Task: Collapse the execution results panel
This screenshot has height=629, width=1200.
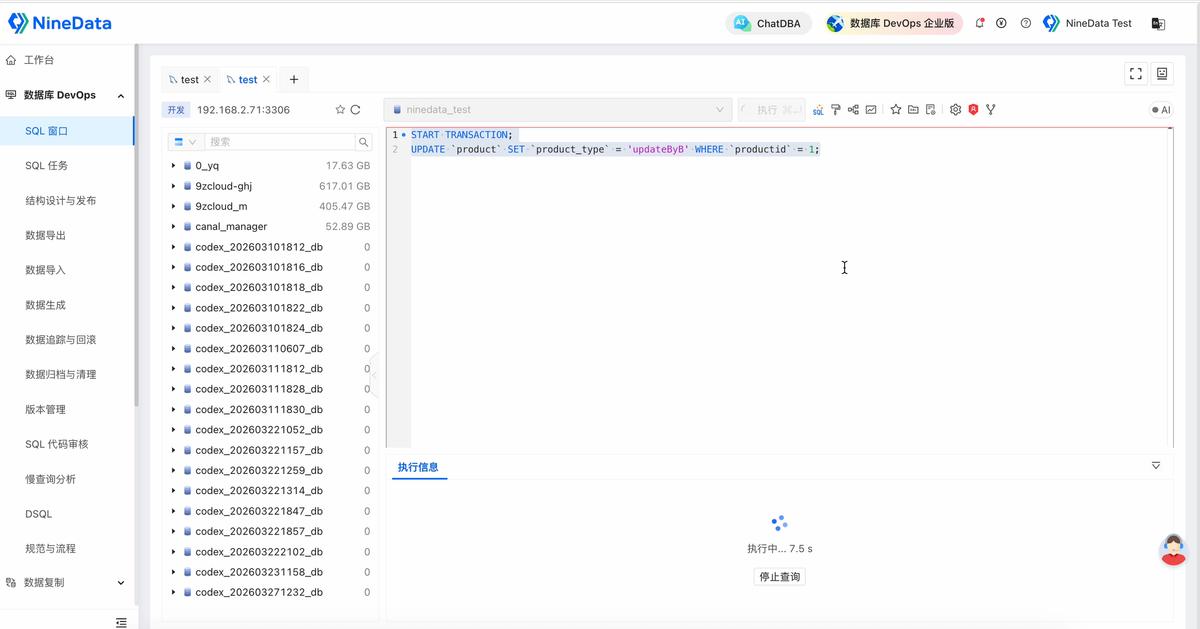Action: [1156, 466]
